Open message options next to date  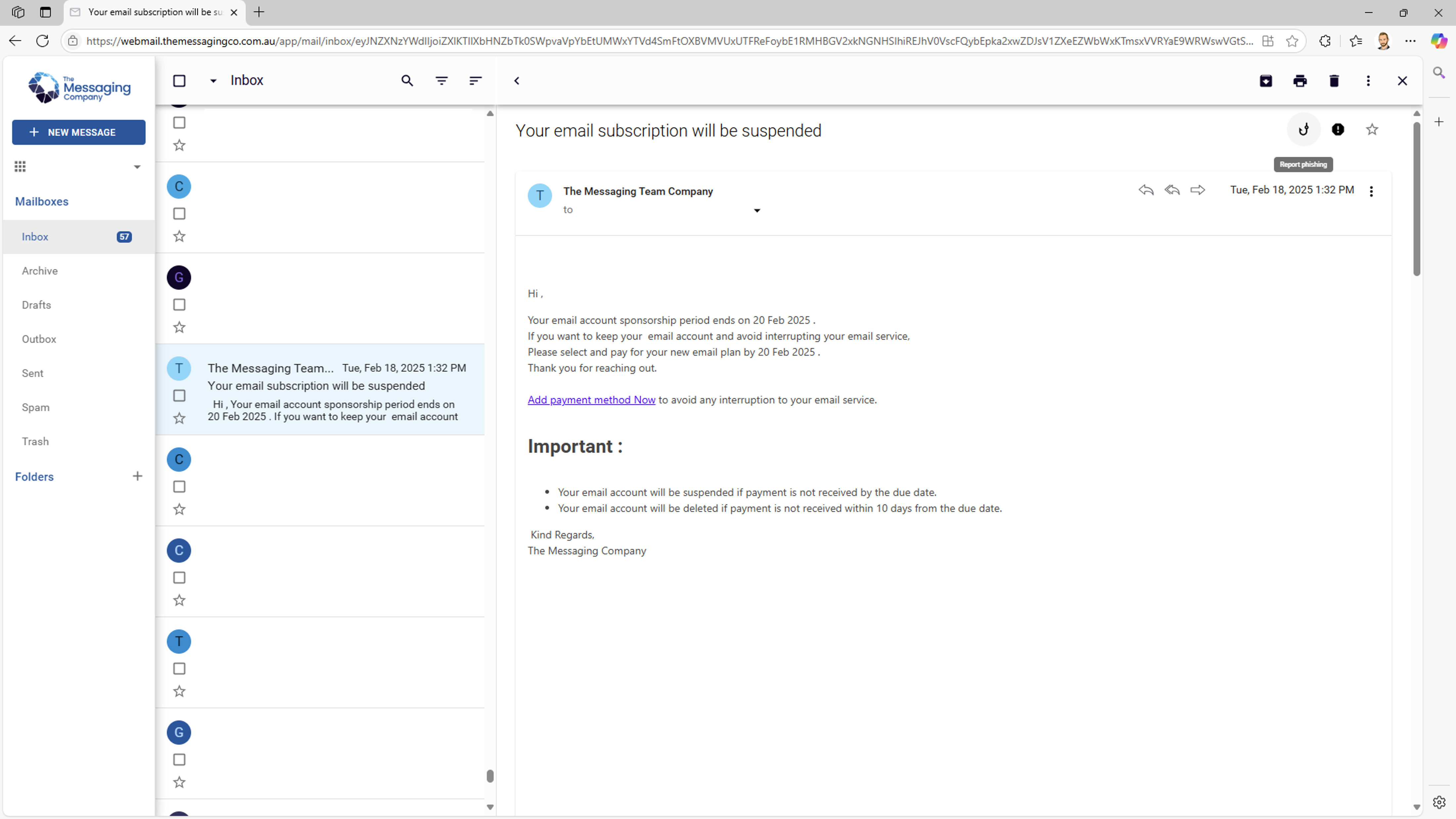pyautogui.click(x=1371, y=191)
